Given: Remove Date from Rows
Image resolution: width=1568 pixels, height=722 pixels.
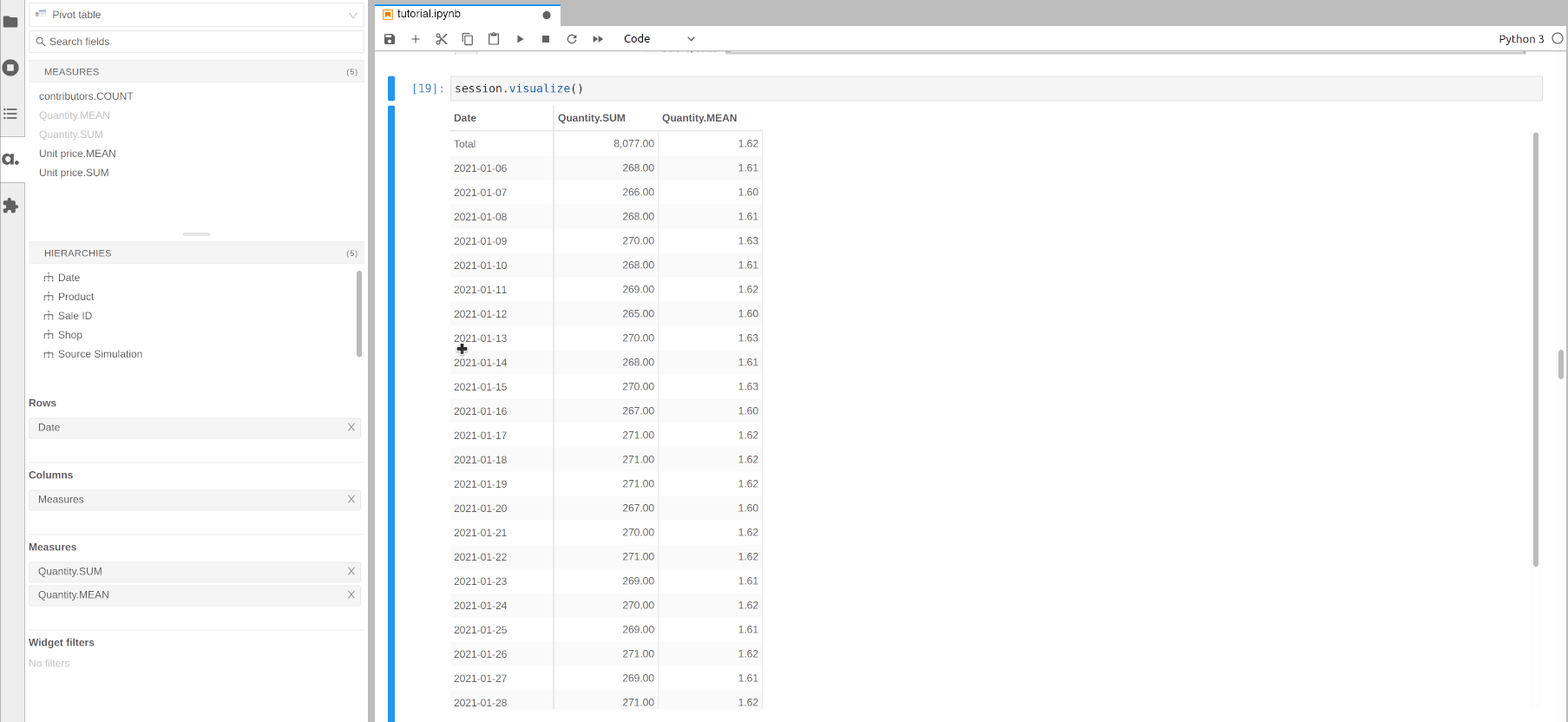Looking at the screenshot, I should [351, 427].
